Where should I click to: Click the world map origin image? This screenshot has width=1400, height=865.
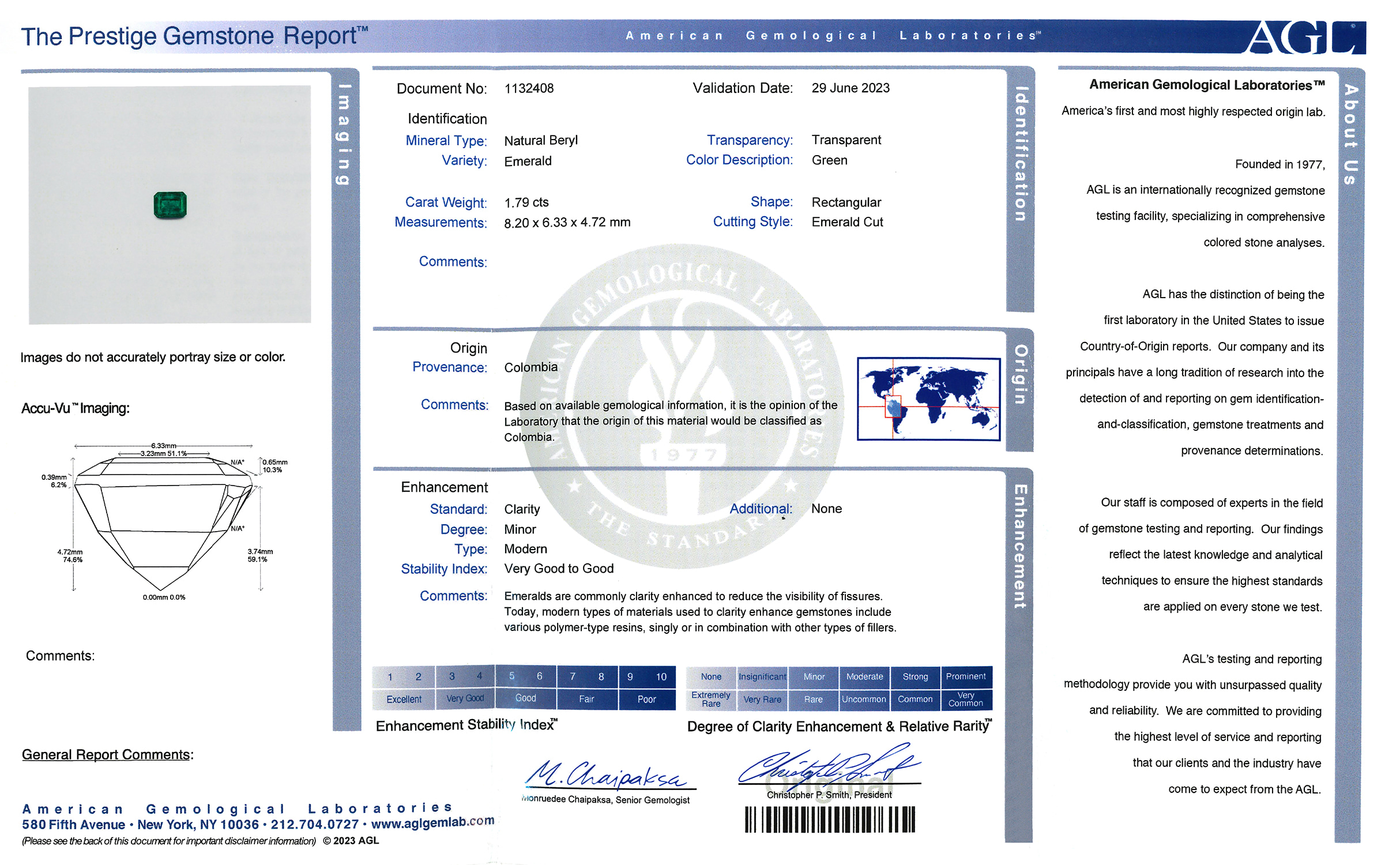coord(928,398)
